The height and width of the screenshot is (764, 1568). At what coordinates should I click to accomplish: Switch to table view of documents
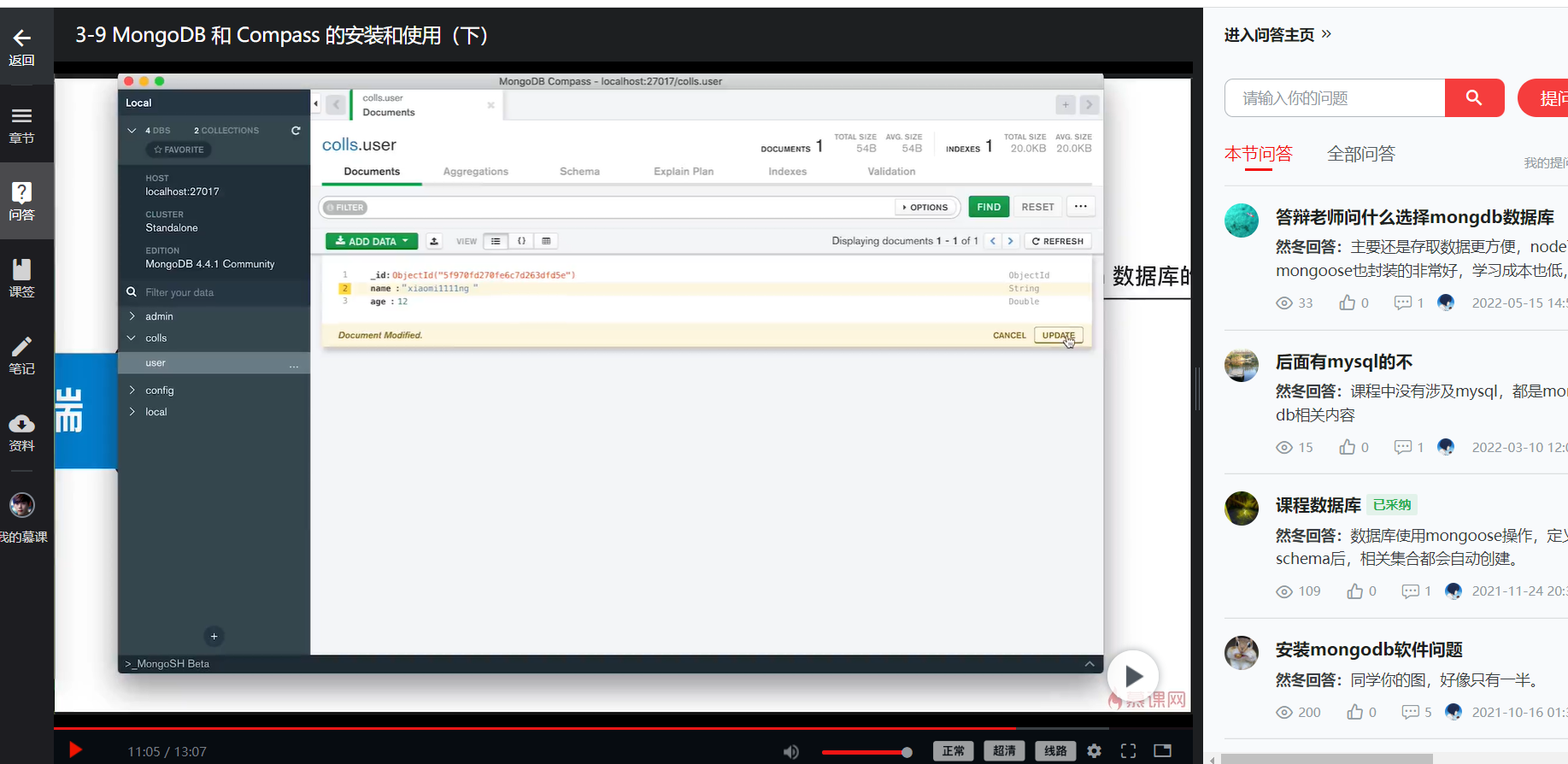click(546, 241)
